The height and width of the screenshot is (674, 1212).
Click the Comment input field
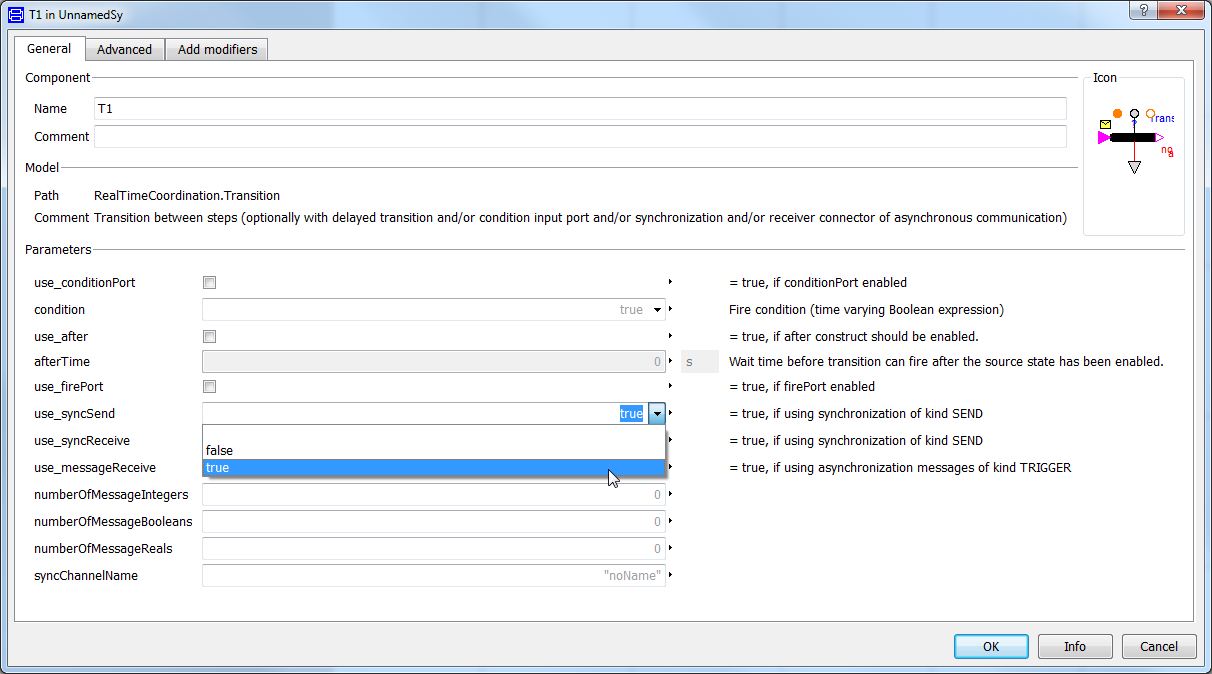coord(580,137)
